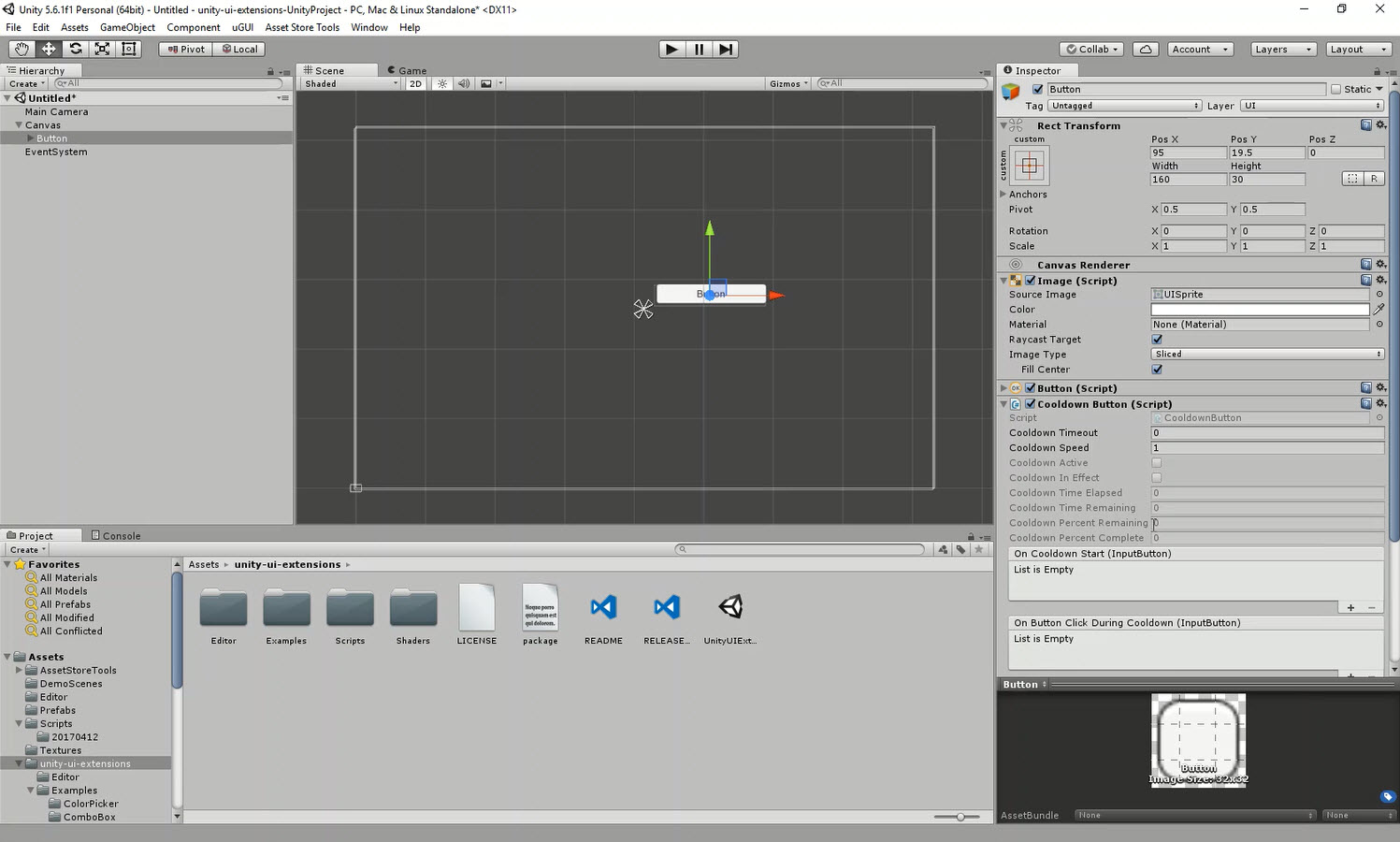The width and height of the screenshot is (1400, 842).
Task: Toggle the Raycast Target checkbox
Action: (x=1157, y=339)
